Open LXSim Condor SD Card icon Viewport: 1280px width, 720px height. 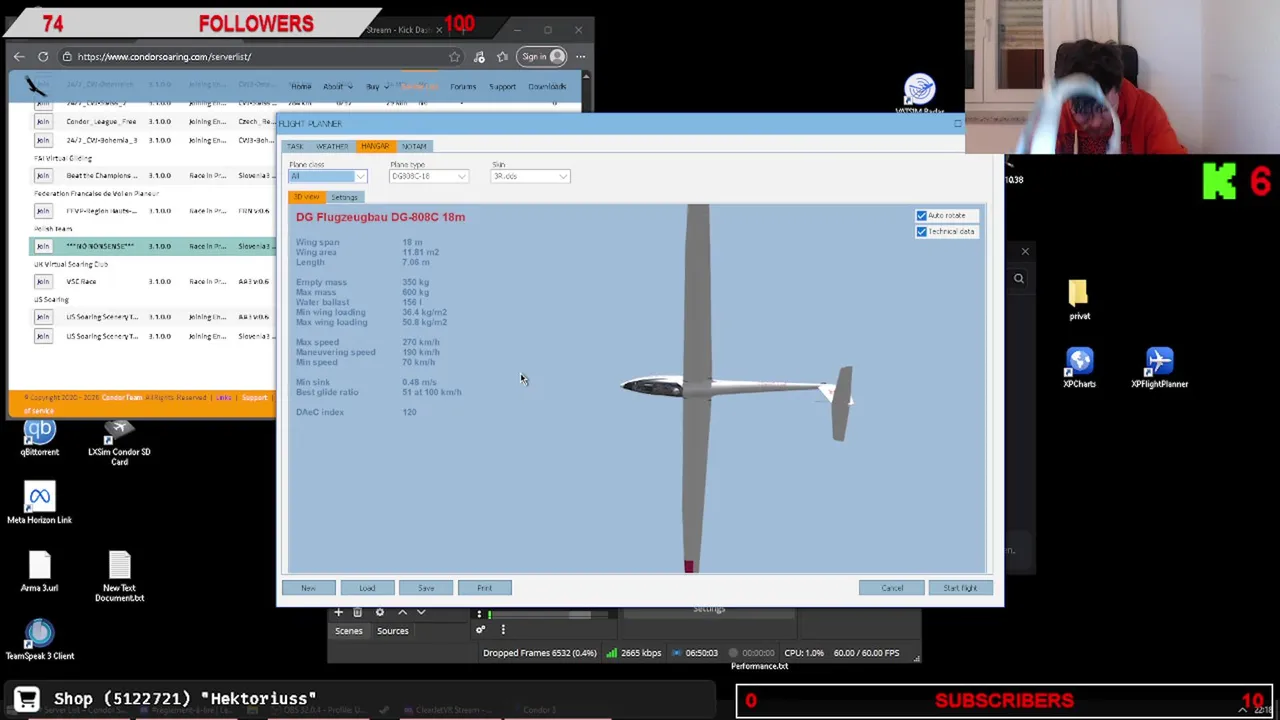[119, 443]
